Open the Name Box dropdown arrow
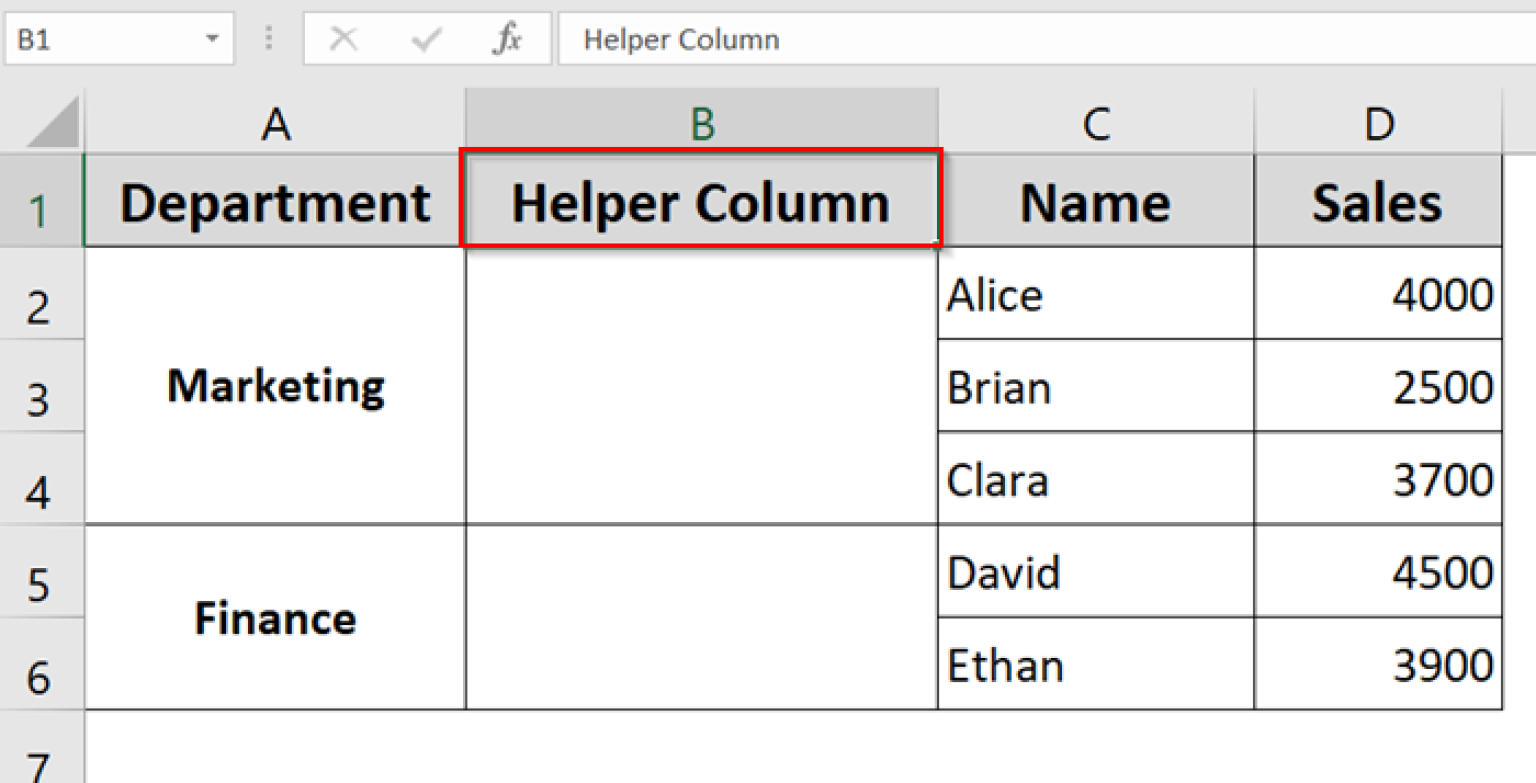Viewport: 1536px width, 783px height. (212, 40)
